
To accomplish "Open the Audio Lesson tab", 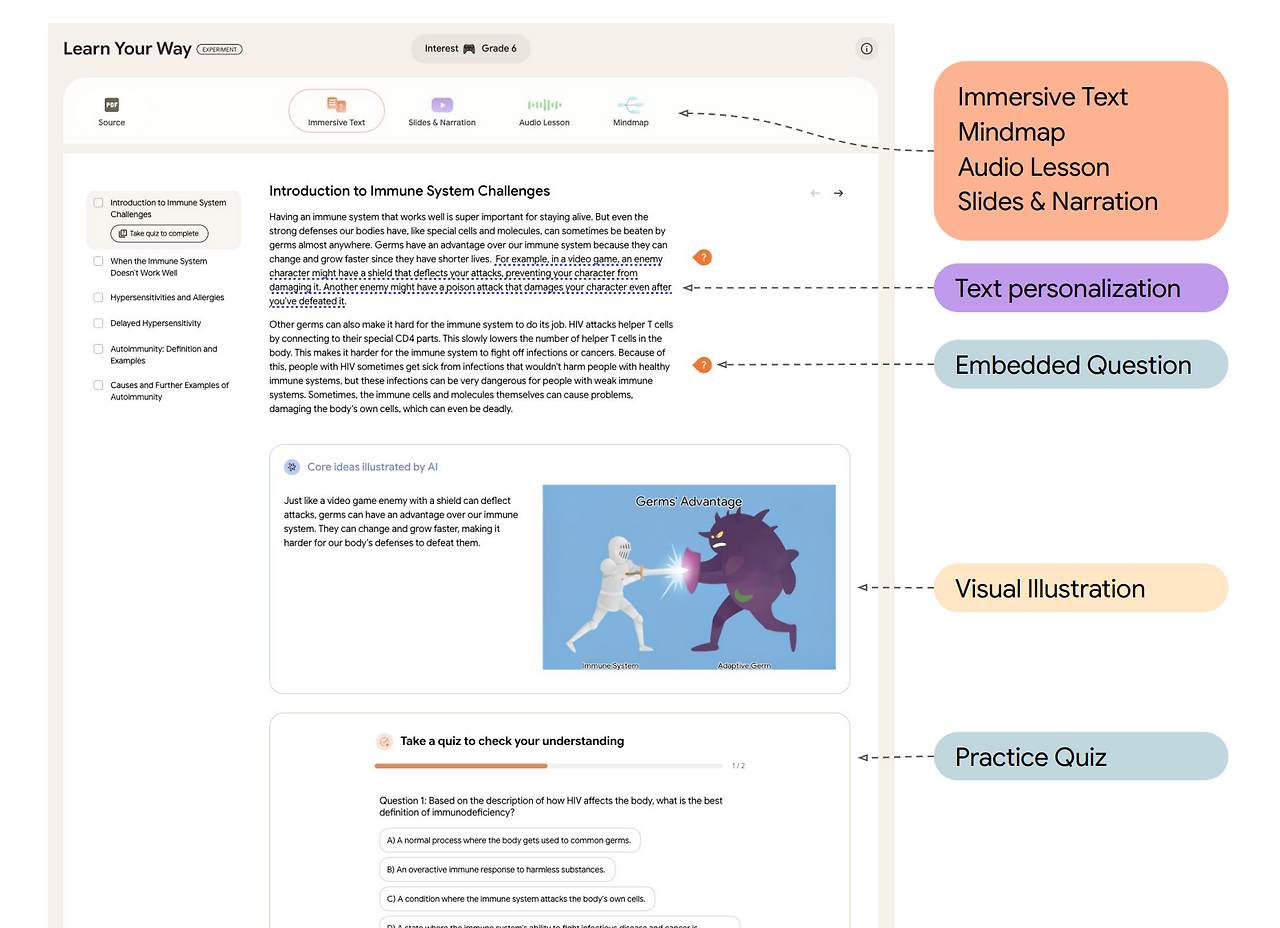I will pyautogui.click(x=544, y=112).
